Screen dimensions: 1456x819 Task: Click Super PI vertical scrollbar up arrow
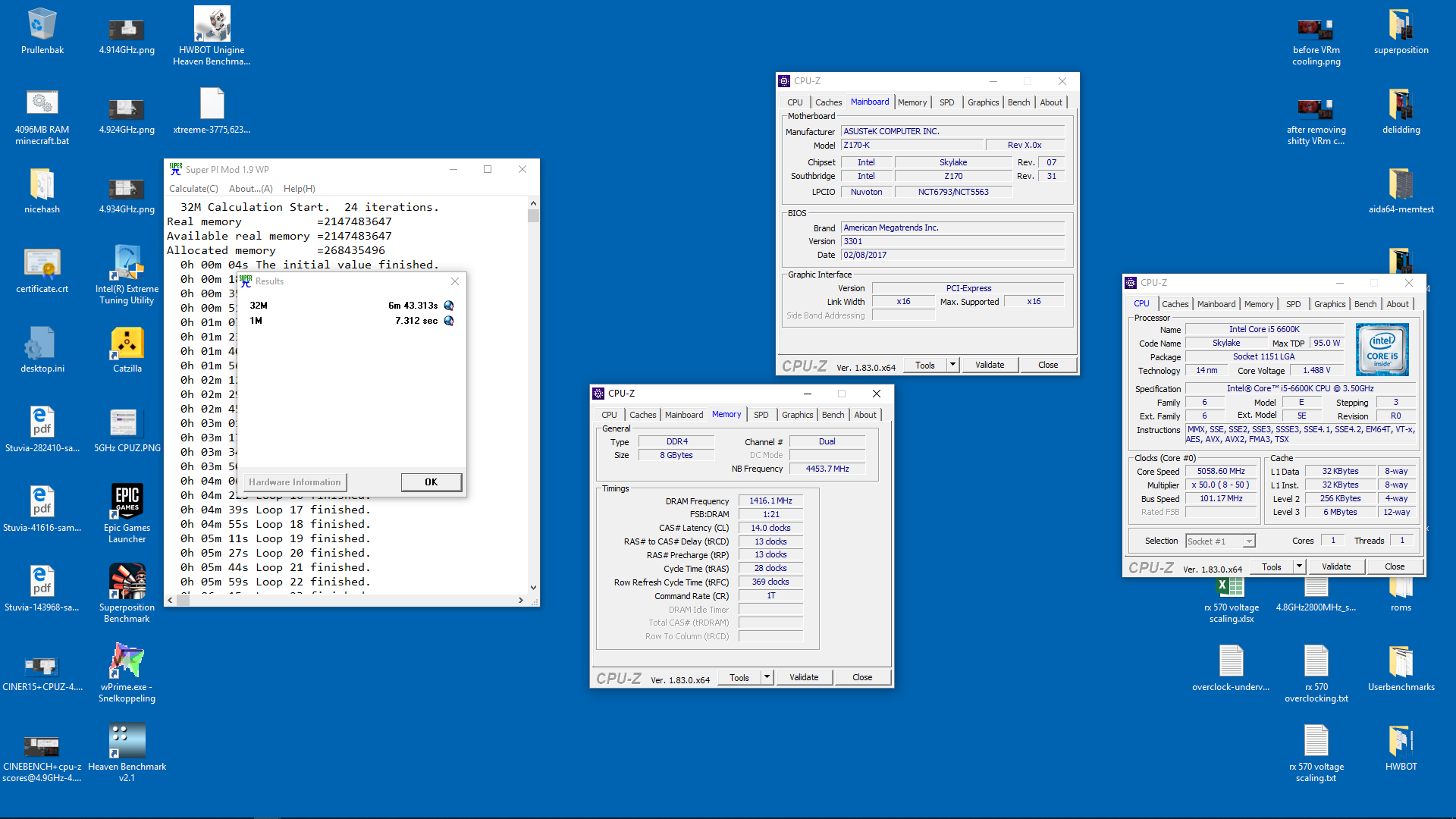533,203
